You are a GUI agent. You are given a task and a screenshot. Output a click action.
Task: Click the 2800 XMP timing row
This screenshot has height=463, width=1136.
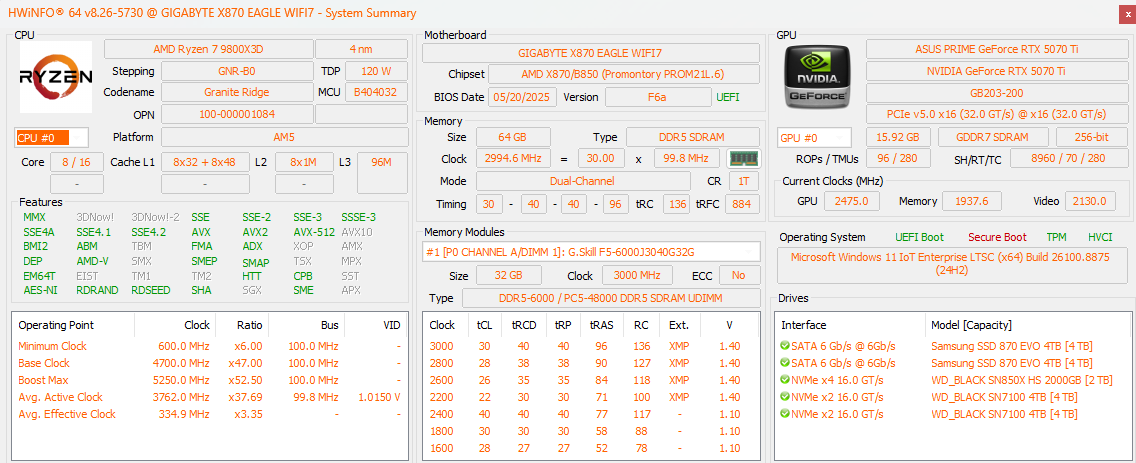(x=591, y=363)
